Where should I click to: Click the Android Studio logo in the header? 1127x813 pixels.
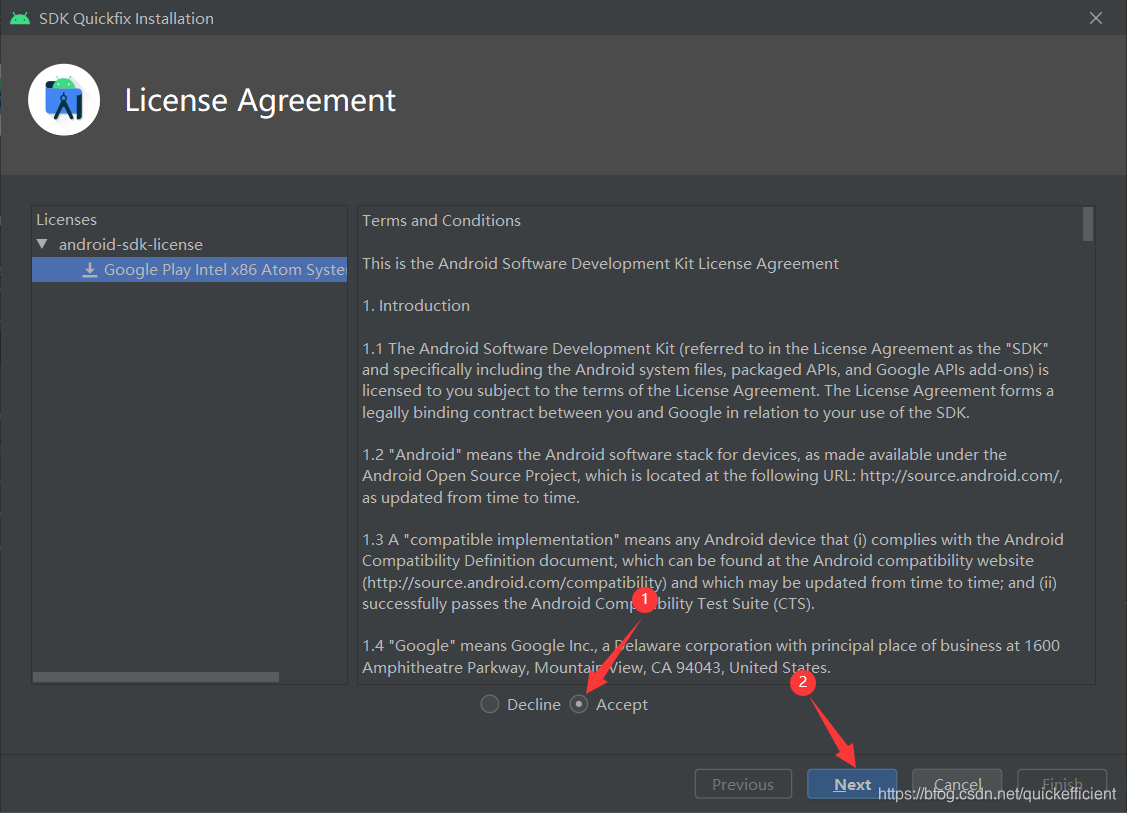[64, 100]
